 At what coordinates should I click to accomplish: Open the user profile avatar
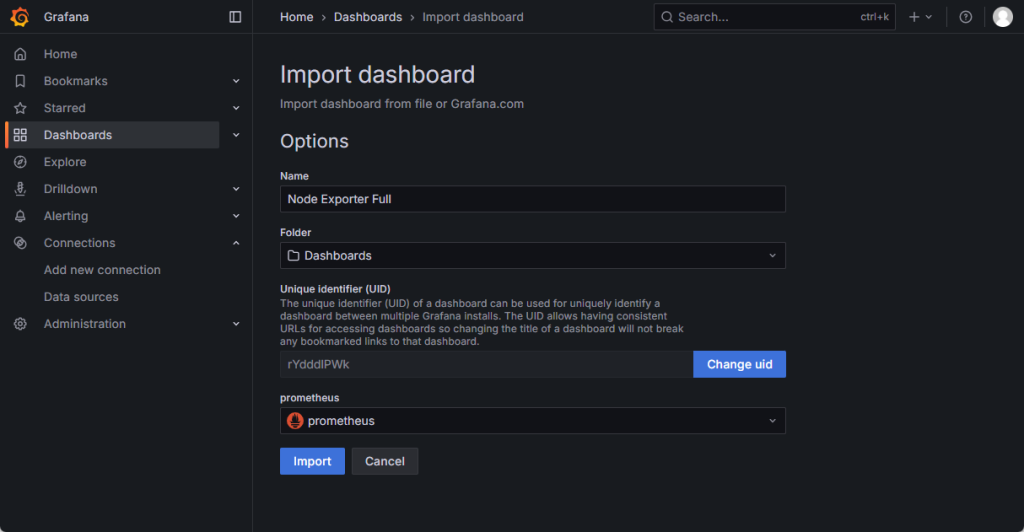(1002, 17)
